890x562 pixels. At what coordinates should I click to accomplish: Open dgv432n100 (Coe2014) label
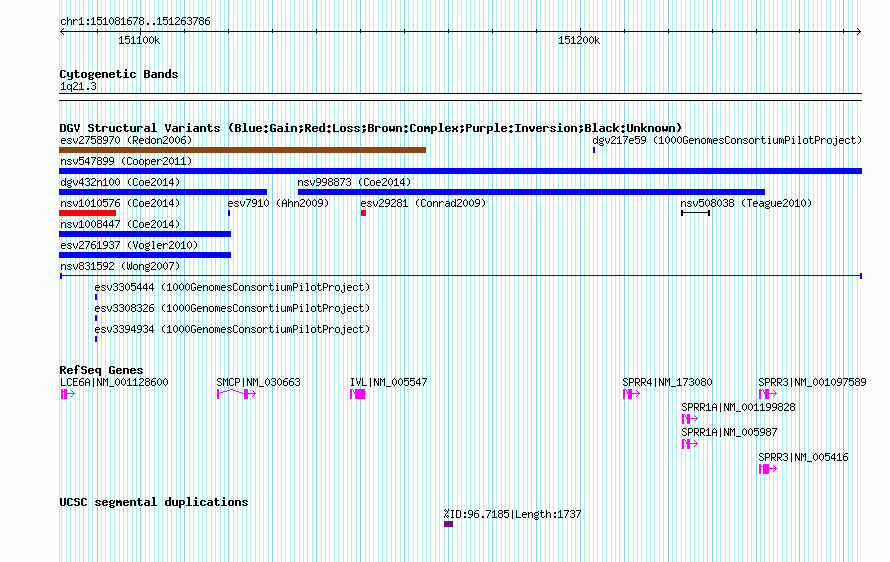point(120,182)
